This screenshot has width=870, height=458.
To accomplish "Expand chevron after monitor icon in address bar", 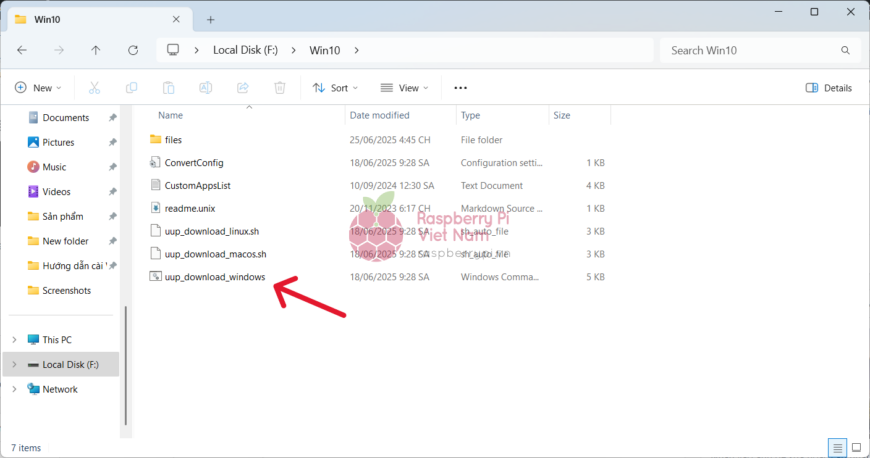I will point(196,51).
